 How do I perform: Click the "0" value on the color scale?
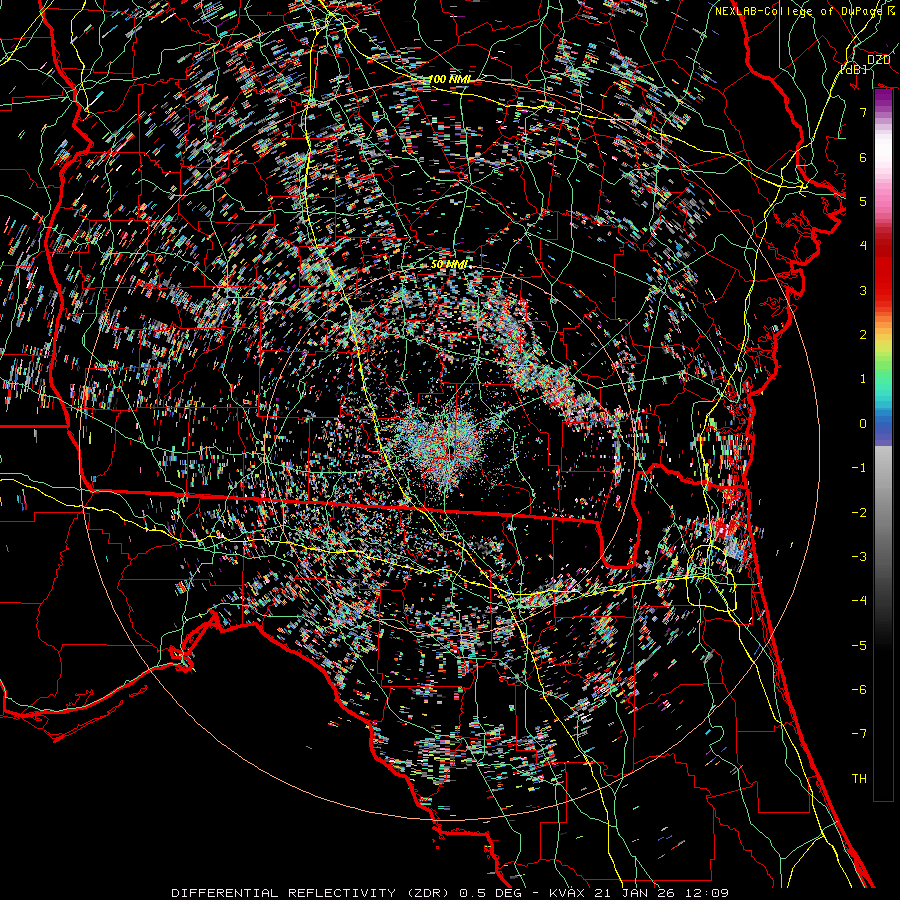click(x=863, y=424)
